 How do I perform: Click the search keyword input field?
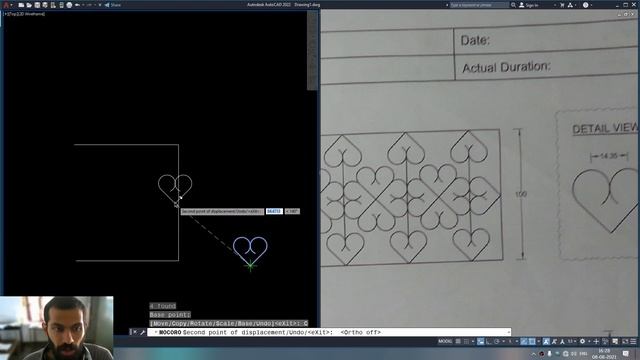(x=480, y=5)
